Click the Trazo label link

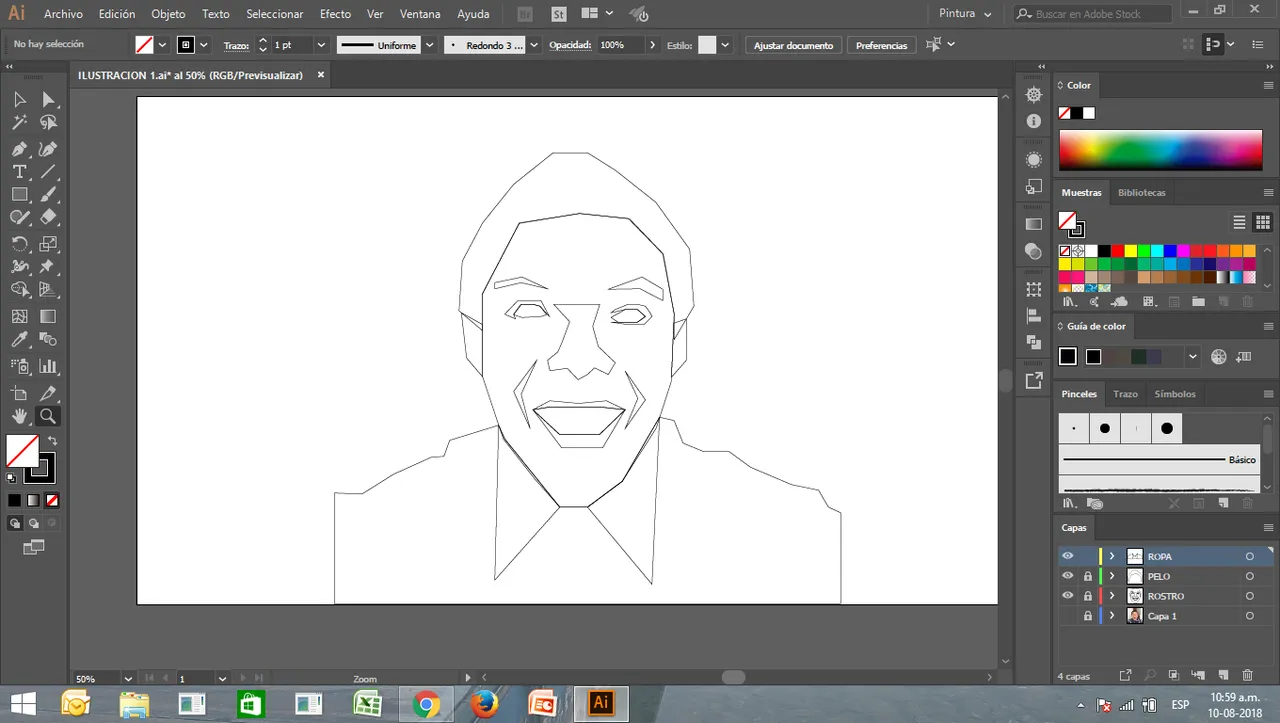tap(236, 45)
